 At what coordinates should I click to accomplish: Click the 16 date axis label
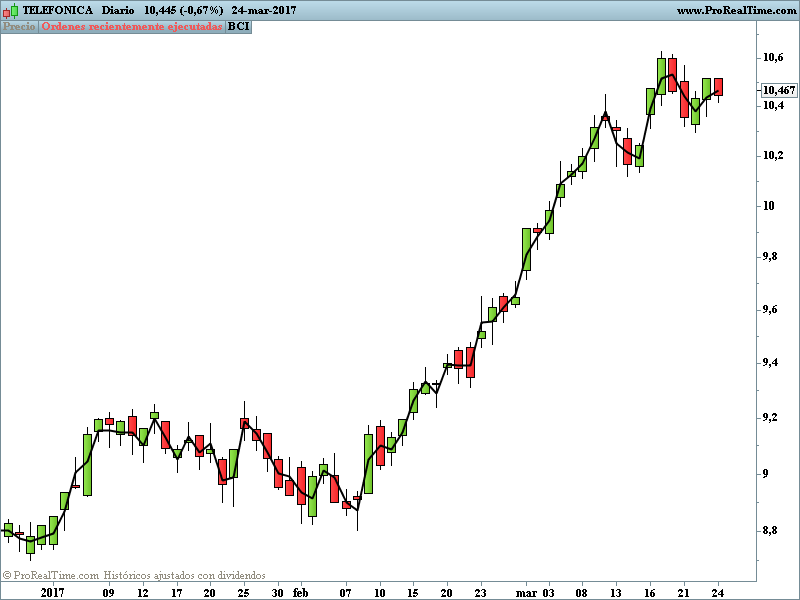649,593
